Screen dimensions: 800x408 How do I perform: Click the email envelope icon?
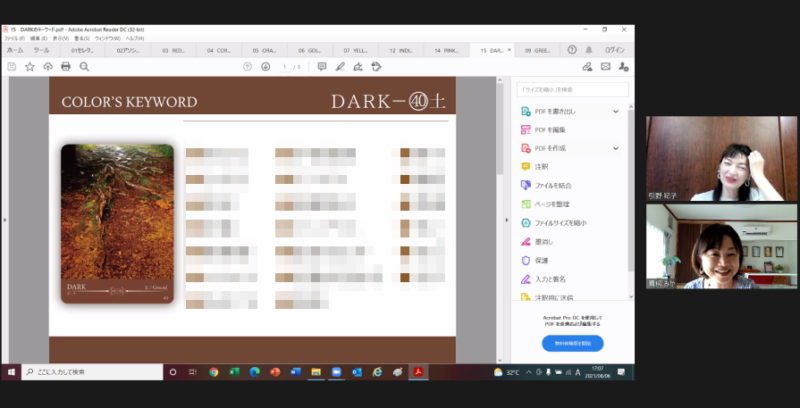point(605,67)
